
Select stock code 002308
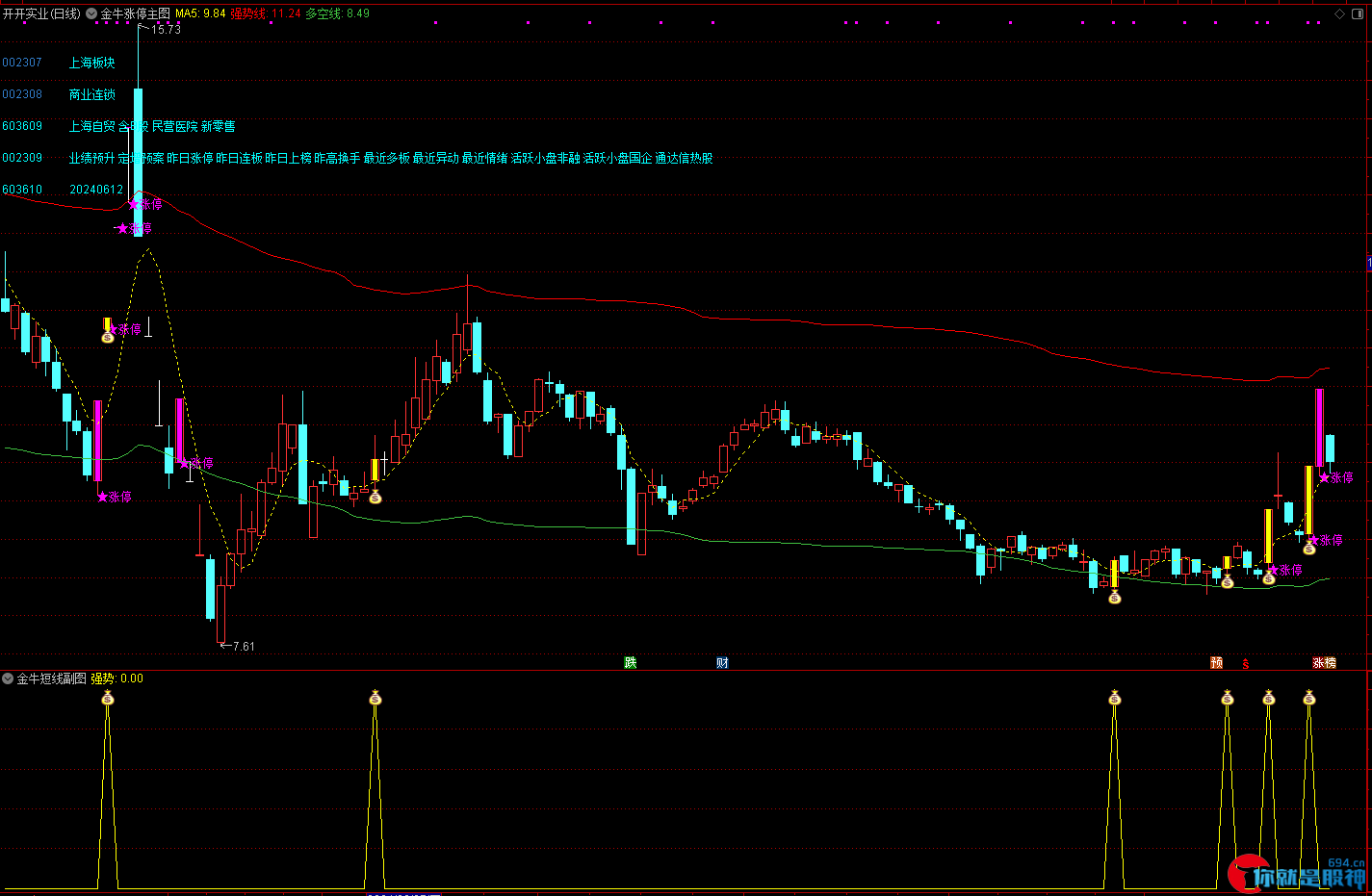pos(22,94)
